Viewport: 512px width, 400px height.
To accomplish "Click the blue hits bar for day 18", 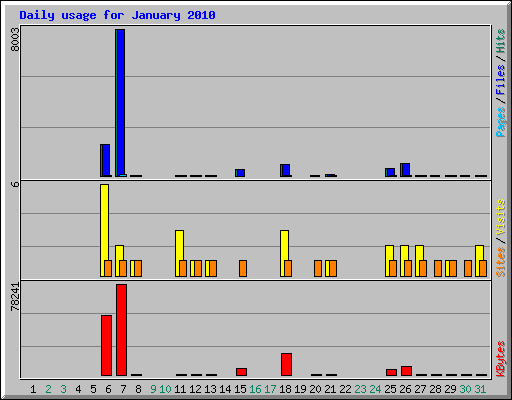I will (x=286, y=170).
